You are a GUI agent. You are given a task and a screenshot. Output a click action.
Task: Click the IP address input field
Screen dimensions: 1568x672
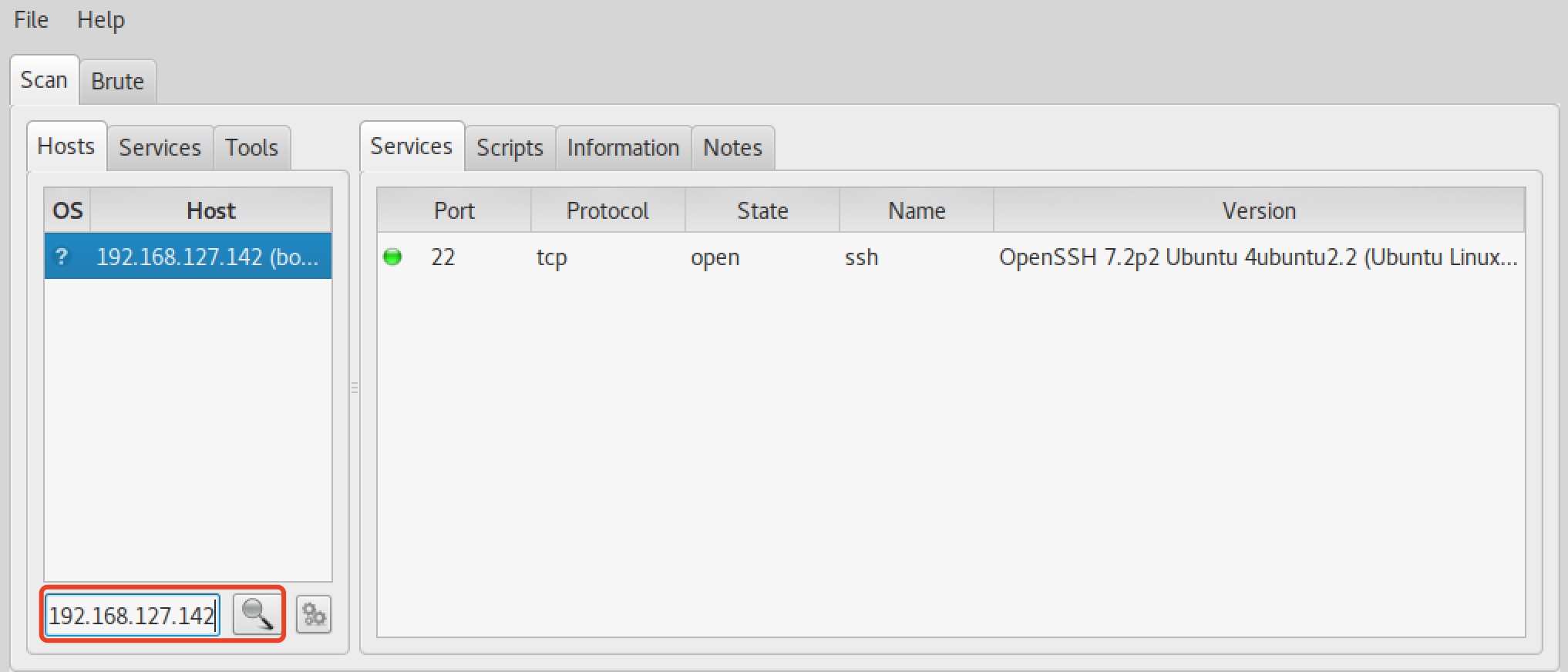[x=131, y=615]
